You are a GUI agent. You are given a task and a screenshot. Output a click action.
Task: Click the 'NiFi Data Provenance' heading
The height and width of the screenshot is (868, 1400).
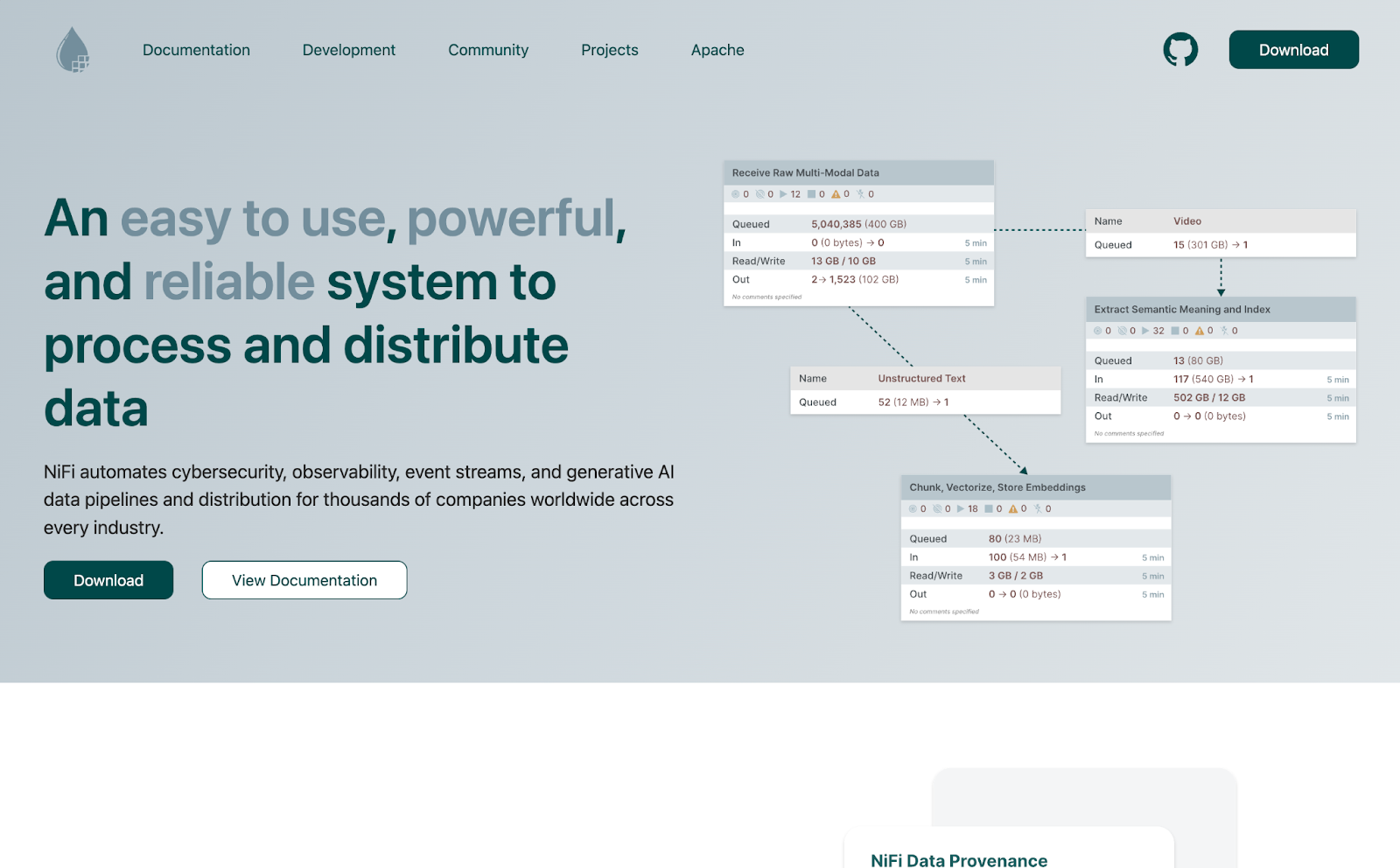(x=959, y=860)
